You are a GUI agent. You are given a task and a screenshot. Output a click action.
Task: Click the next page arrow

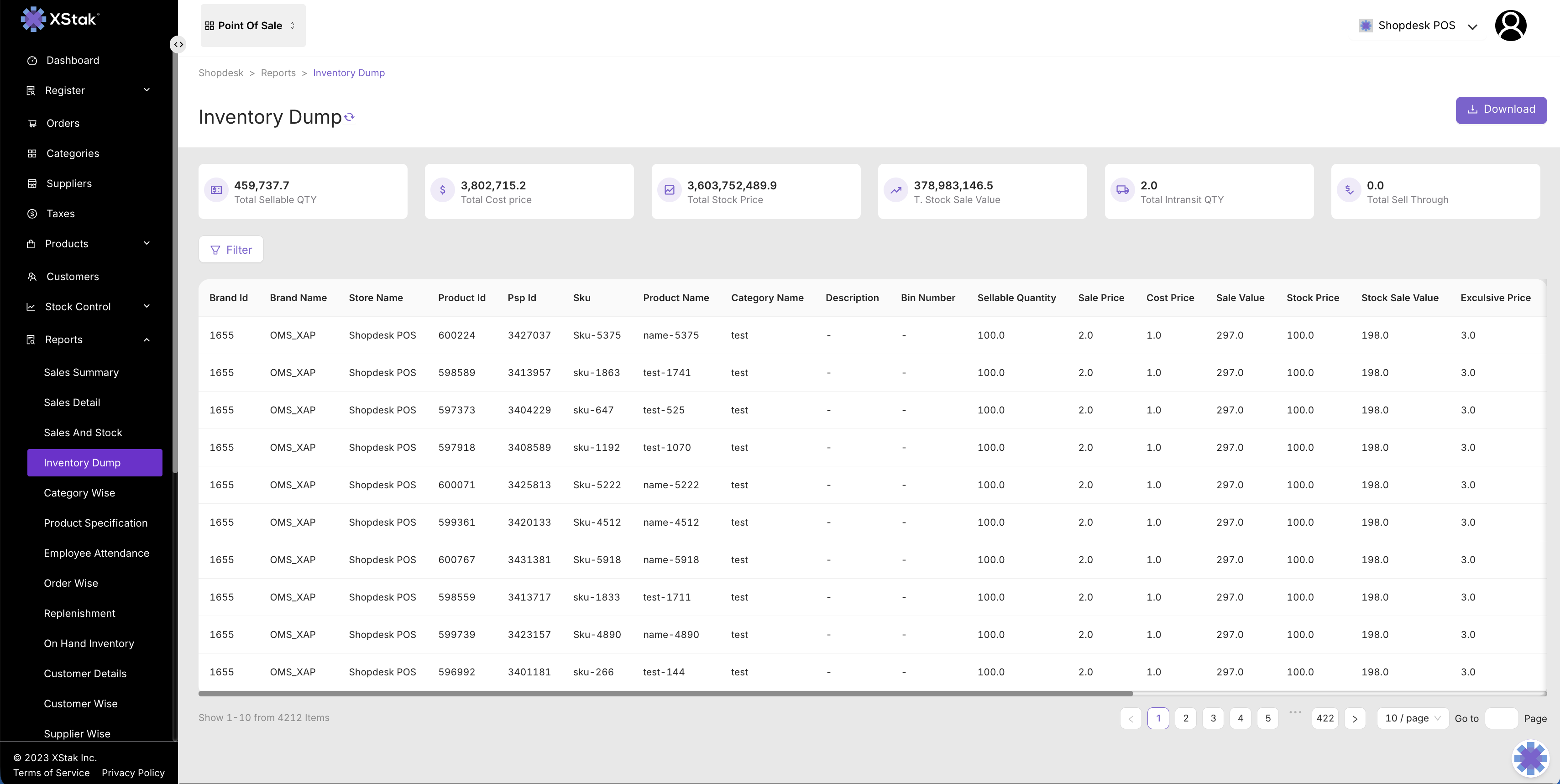1355,718
